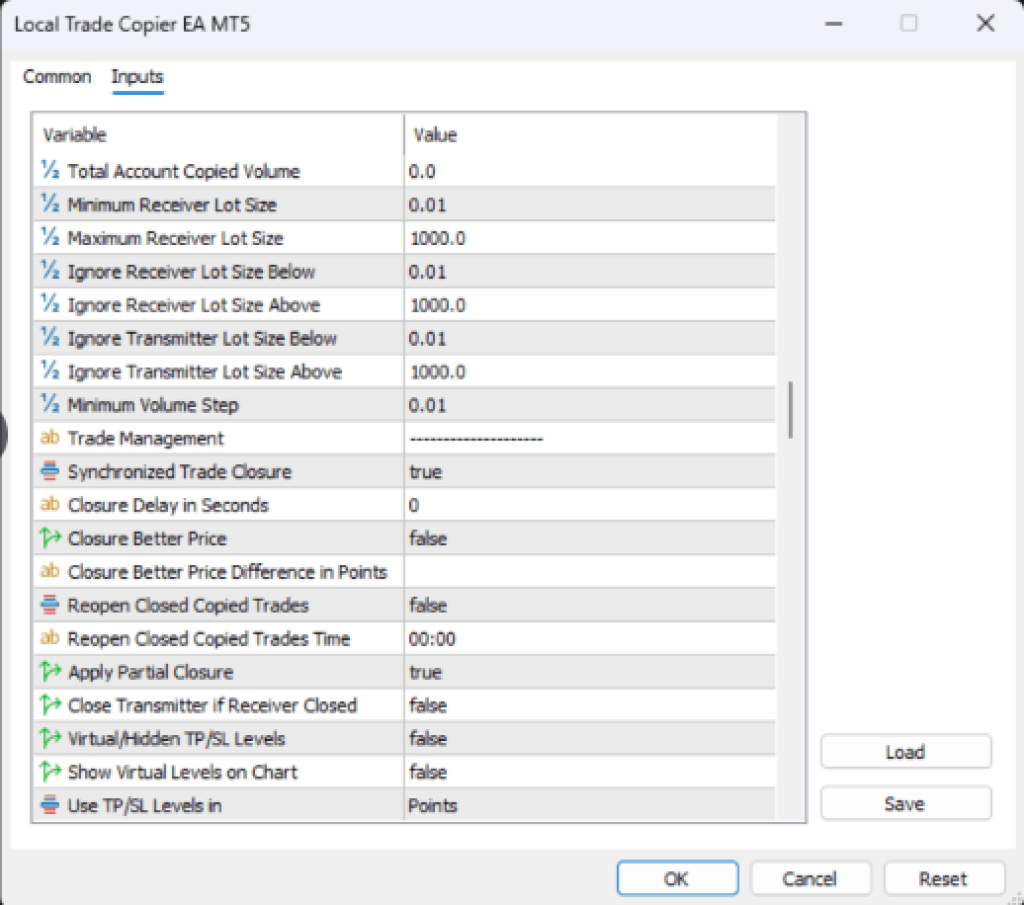Edit Ignore Receiver Lot Size Below value

(590, 271)
